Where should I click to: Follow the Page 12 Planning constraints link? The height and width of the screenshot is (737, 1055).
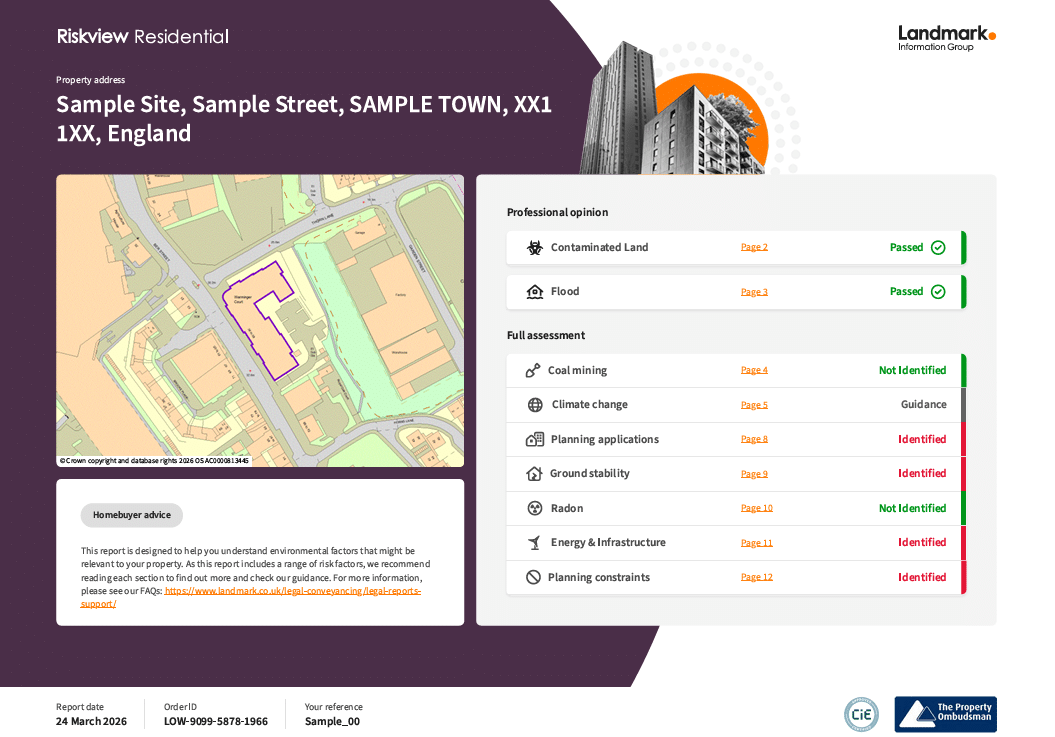point(756,577)
